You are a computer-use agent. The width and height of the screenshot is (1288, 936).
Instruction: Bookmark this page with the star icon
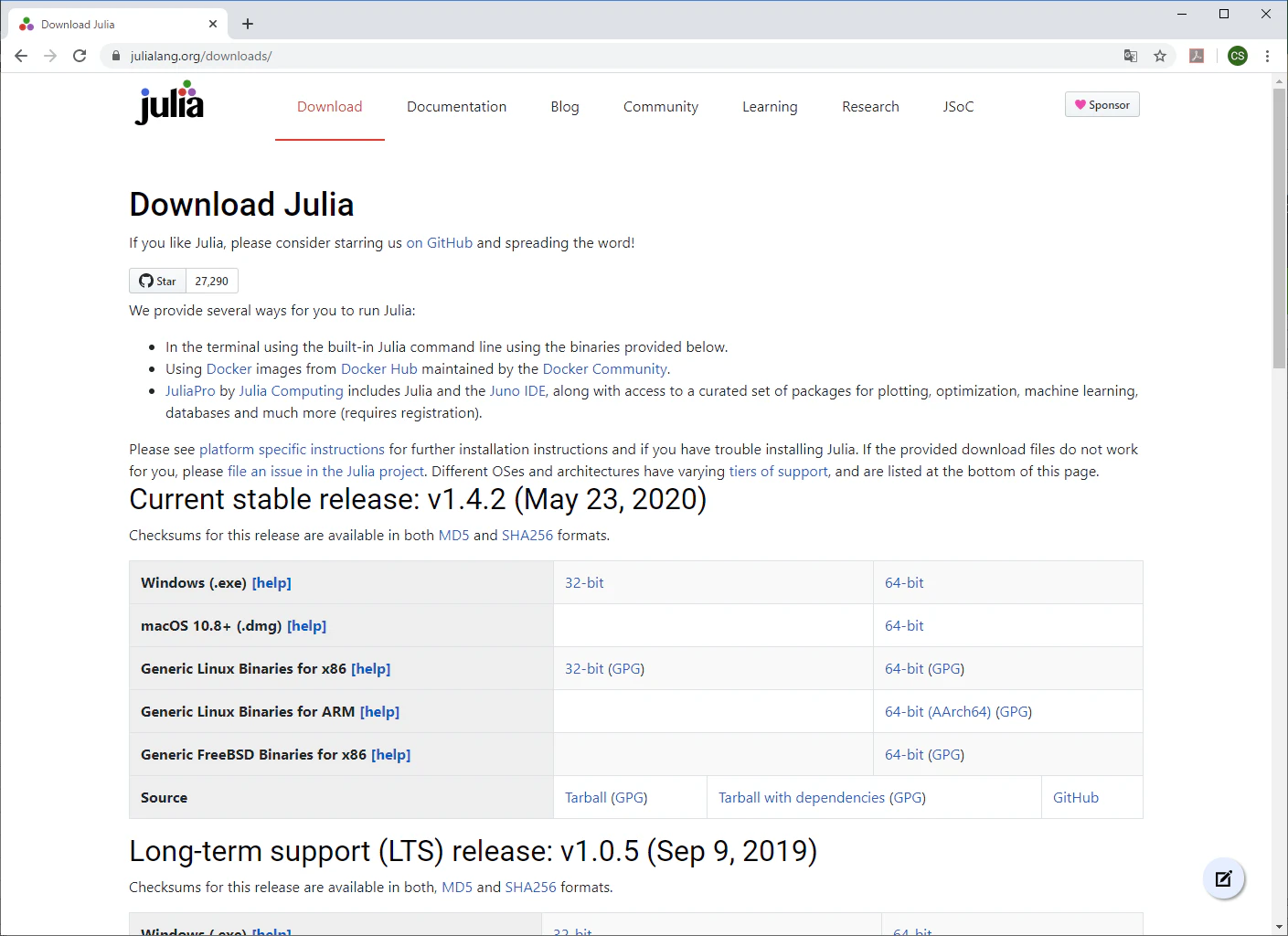[1160, 56]
